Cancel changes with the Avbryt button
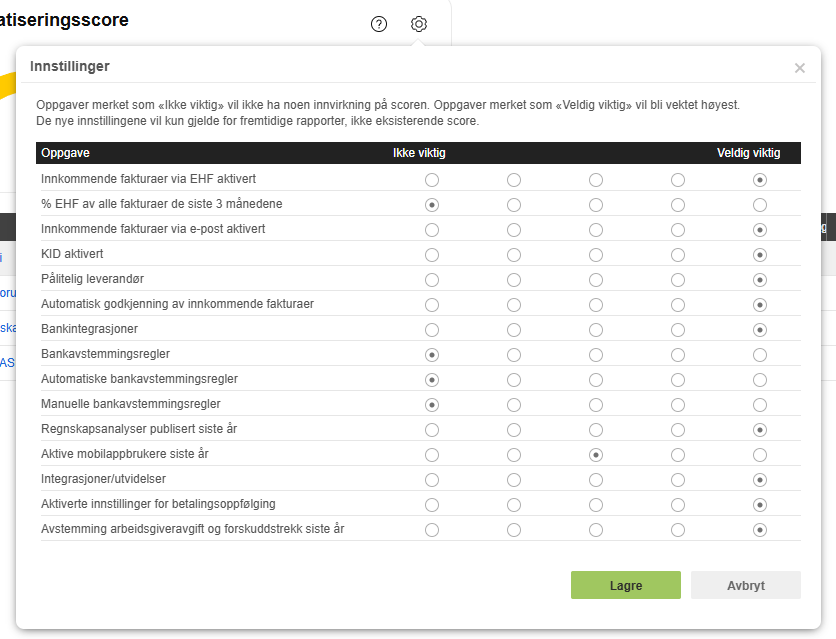The image size is (836, 639). [x=745, y=585]
